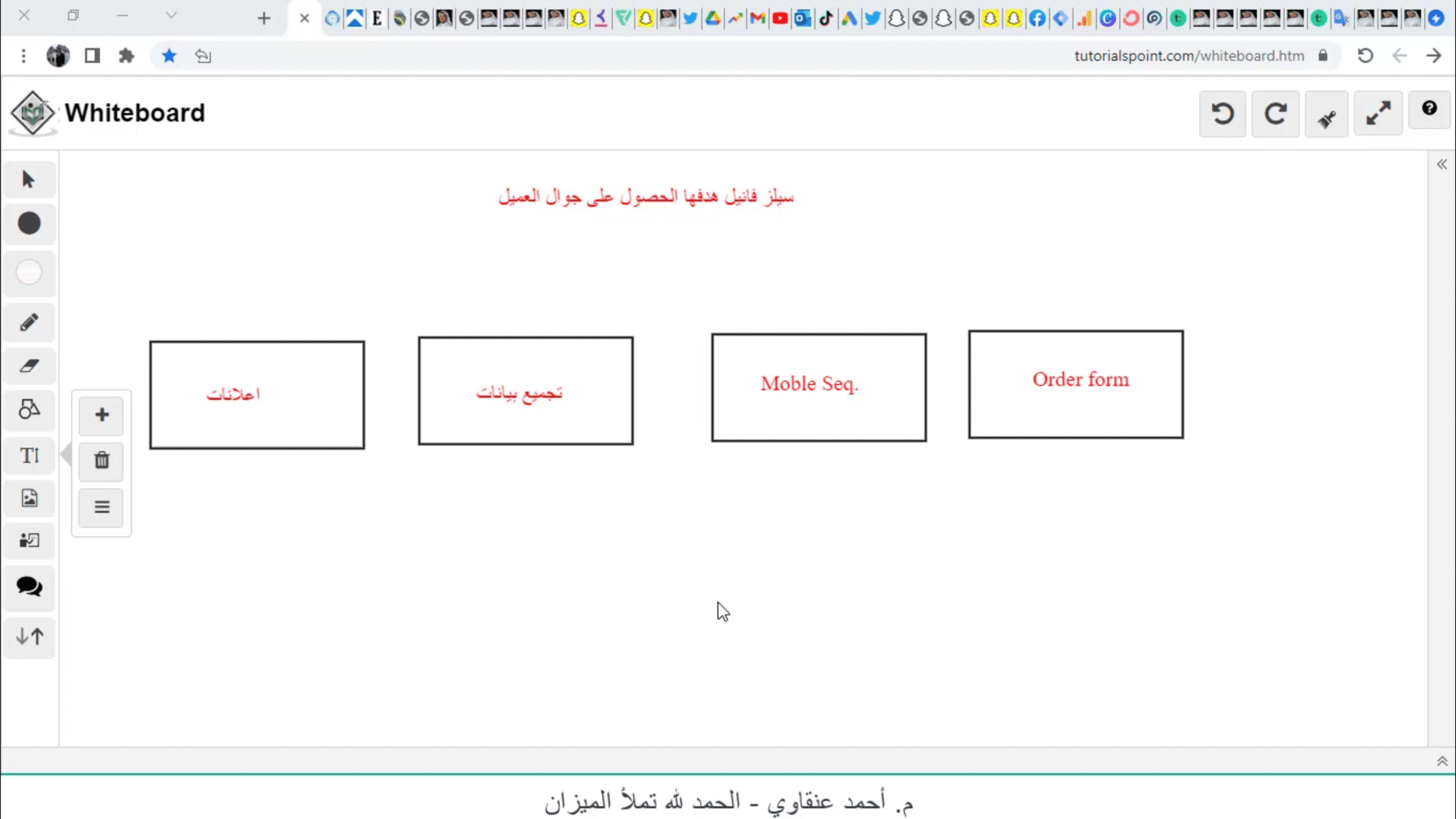Open the chat comments tool
The height and width of the screenshot is (819, 1456).
[x=28, y=586]
